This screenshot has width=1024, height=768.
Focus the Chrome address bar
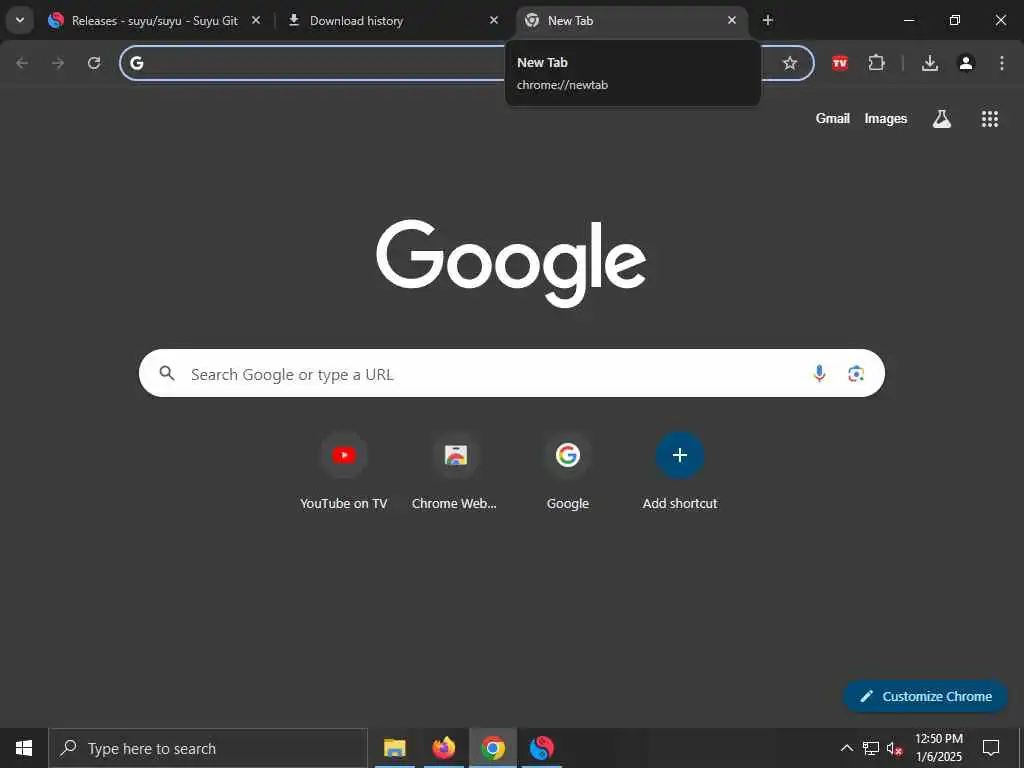coord(466,63)
